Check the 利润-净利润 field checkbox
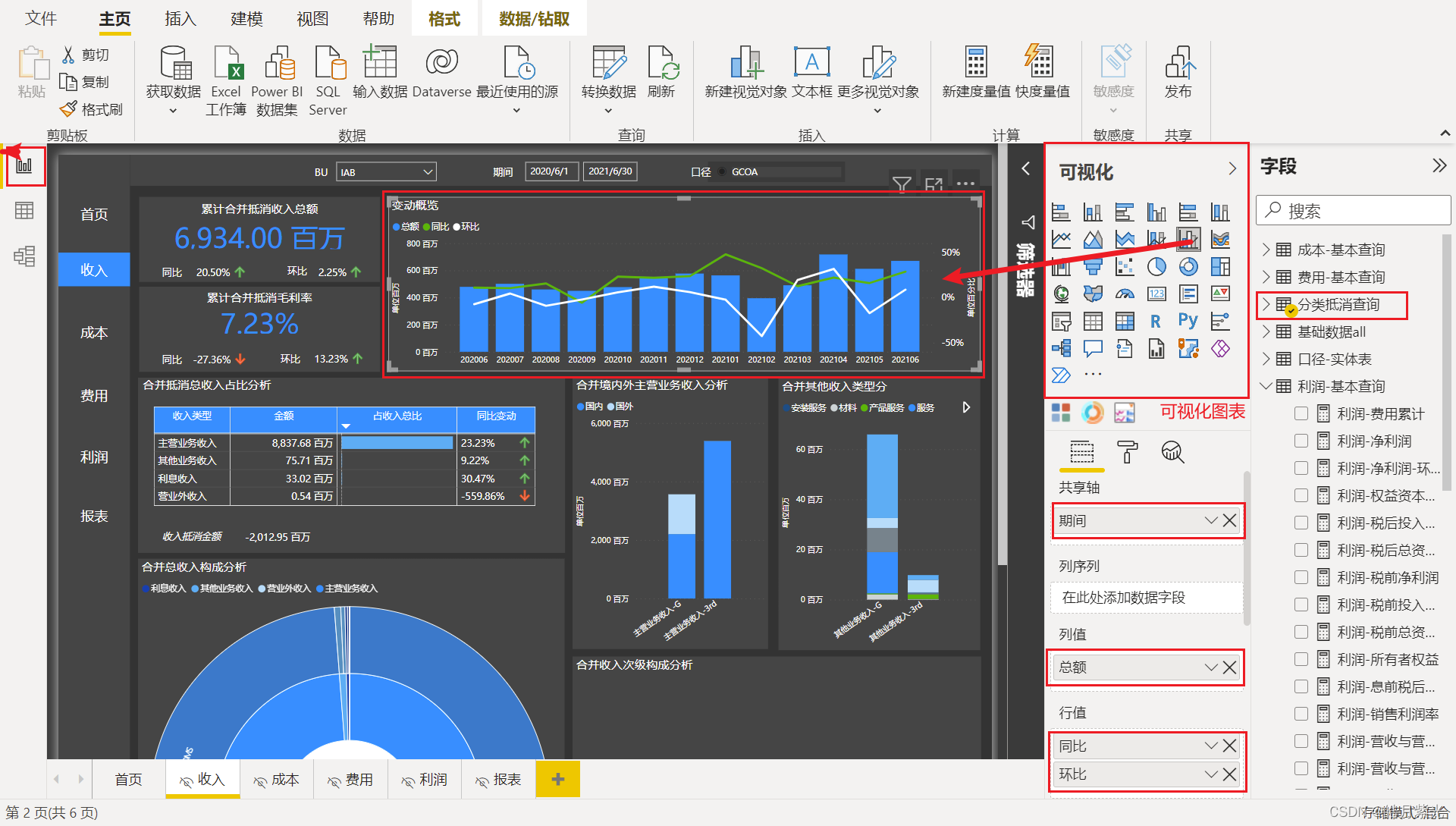The width and height of the screenshot is (1456, 826). 1301,441
